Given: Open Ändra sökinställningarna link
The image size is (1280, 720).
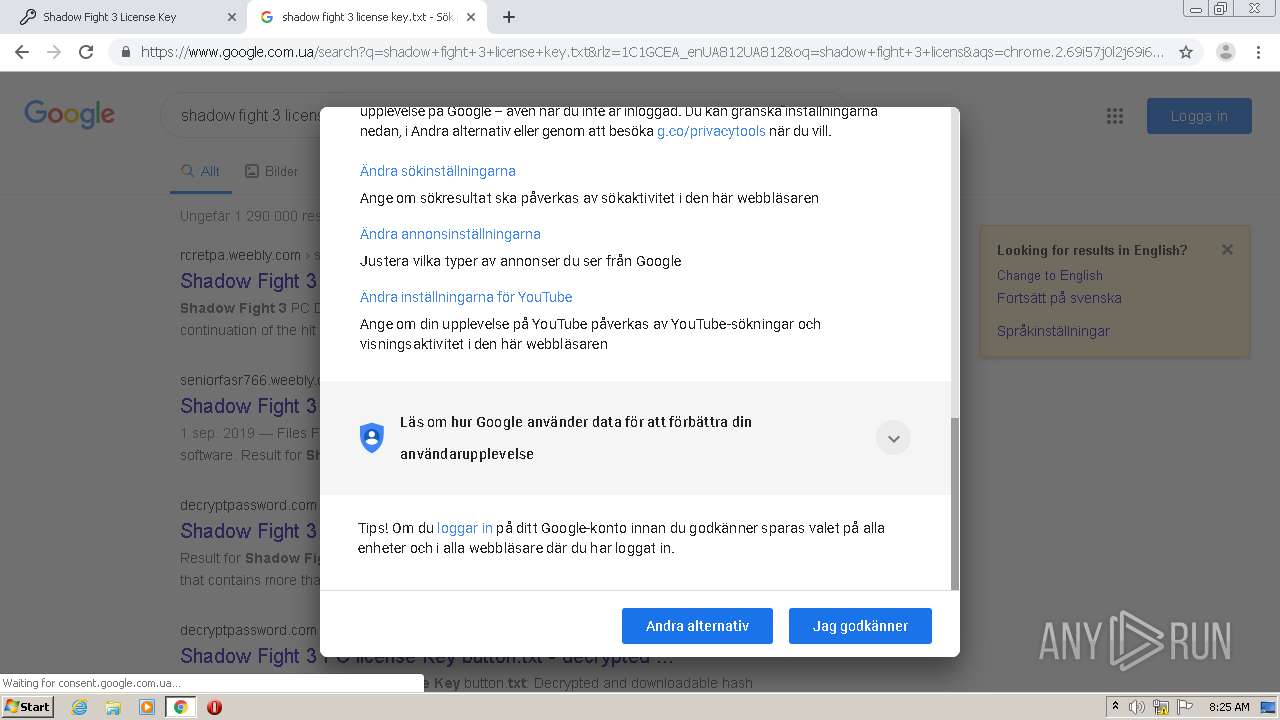Looking at the screenshot, I should 438,171.
